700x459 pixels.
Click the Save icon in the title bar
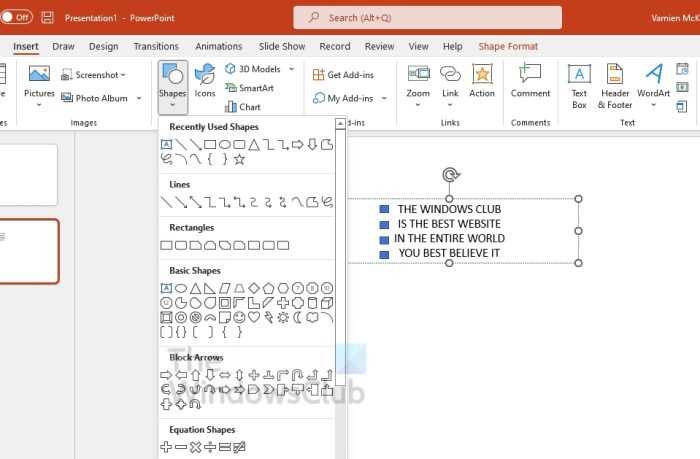(47, 17)
